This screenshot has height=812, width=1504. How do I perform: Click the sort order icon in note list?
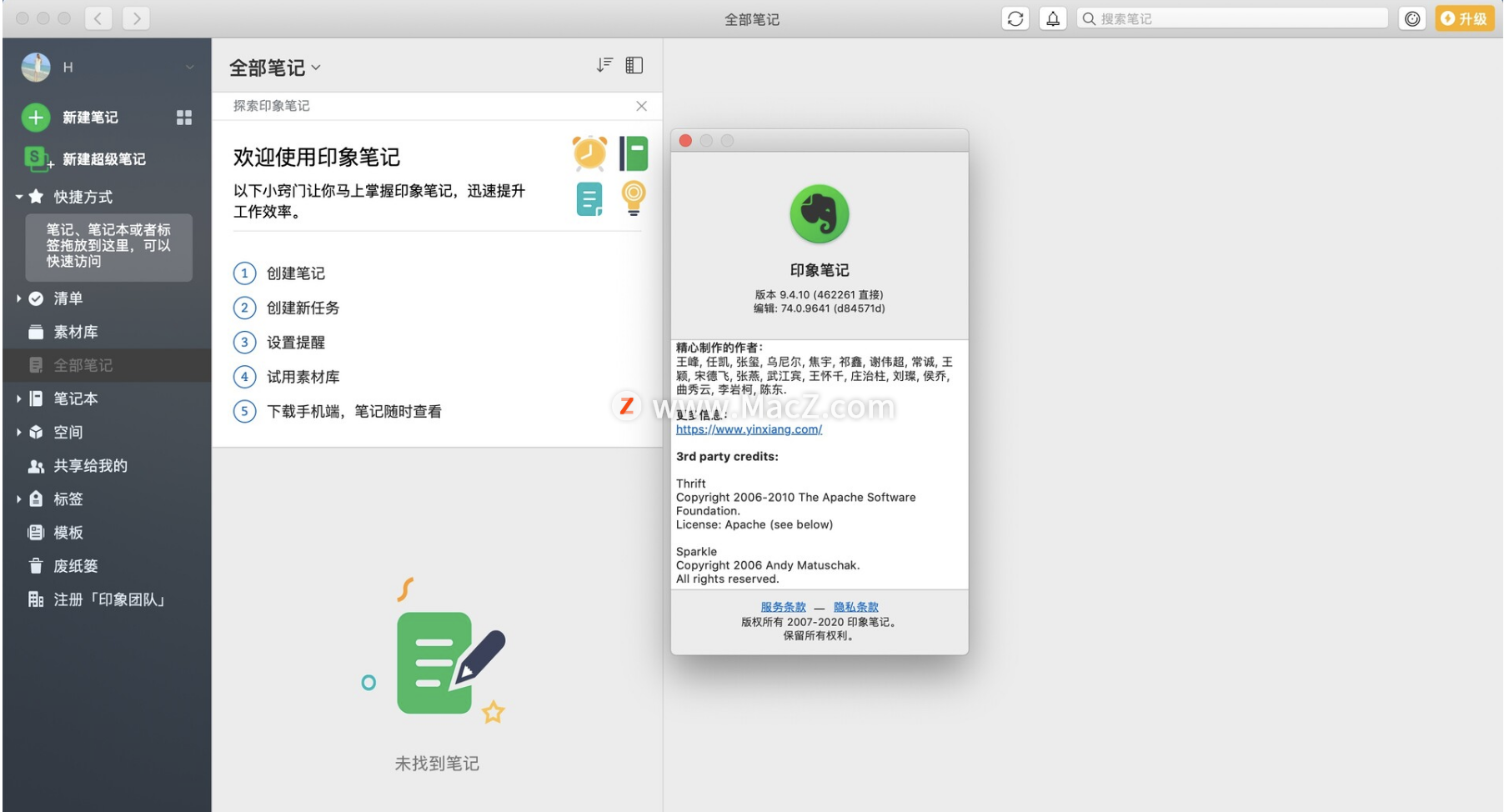(x=604, y=65)
